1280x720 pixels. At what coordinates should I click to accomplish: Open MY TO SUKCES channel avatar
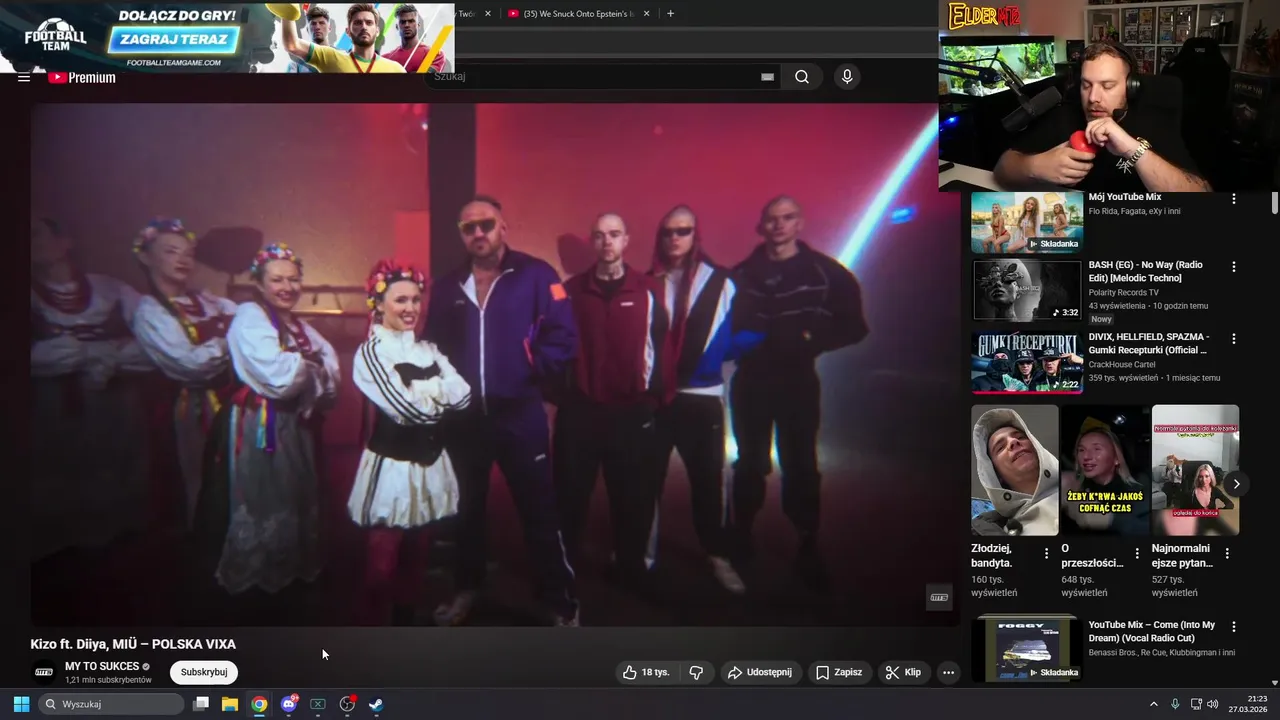44,672
